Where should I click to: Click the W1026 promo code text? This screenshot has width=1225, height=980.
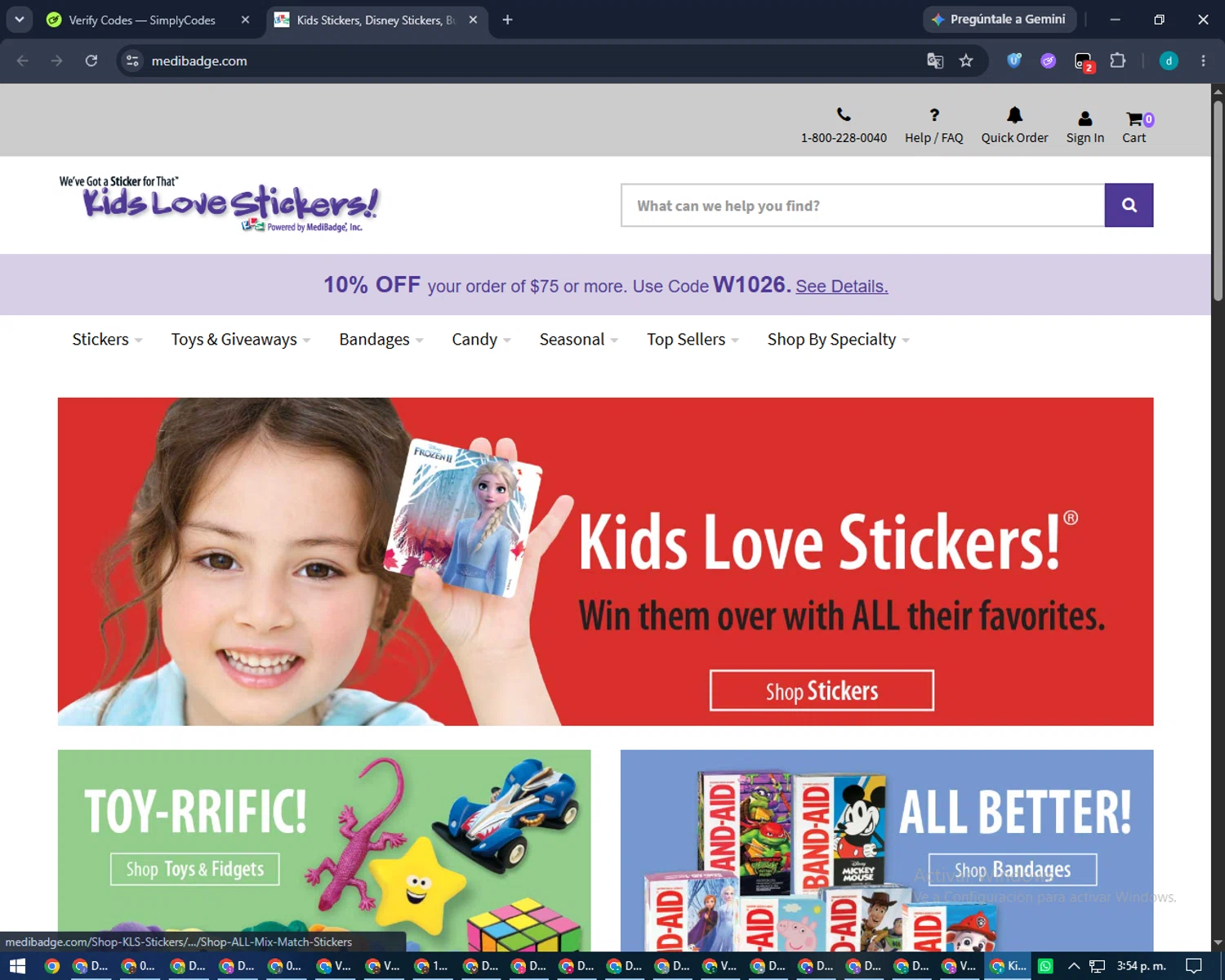[x=751, y=284]
